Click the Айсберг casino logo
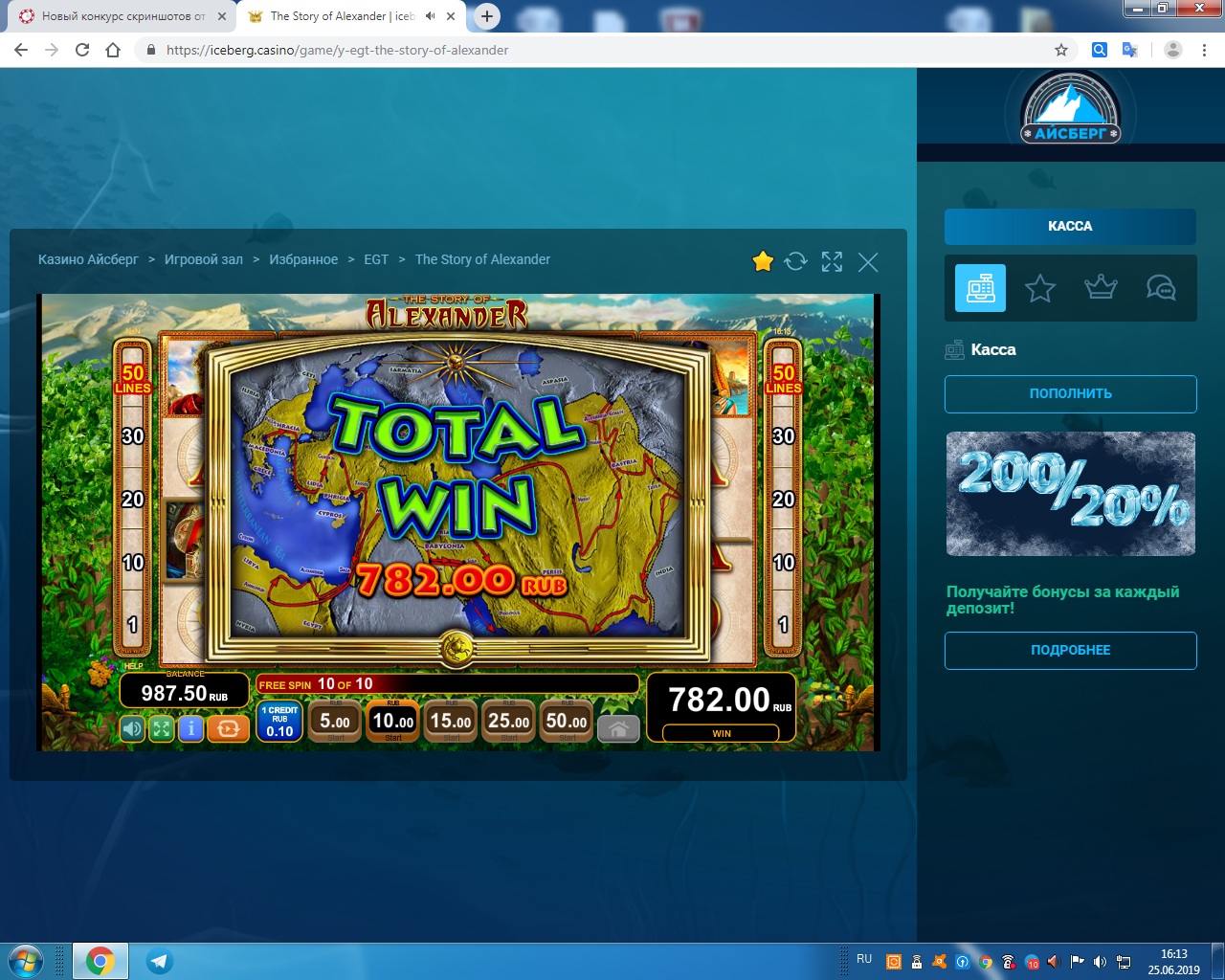1225x980 pixels. pyautogui.click(x=1070, y=107)
